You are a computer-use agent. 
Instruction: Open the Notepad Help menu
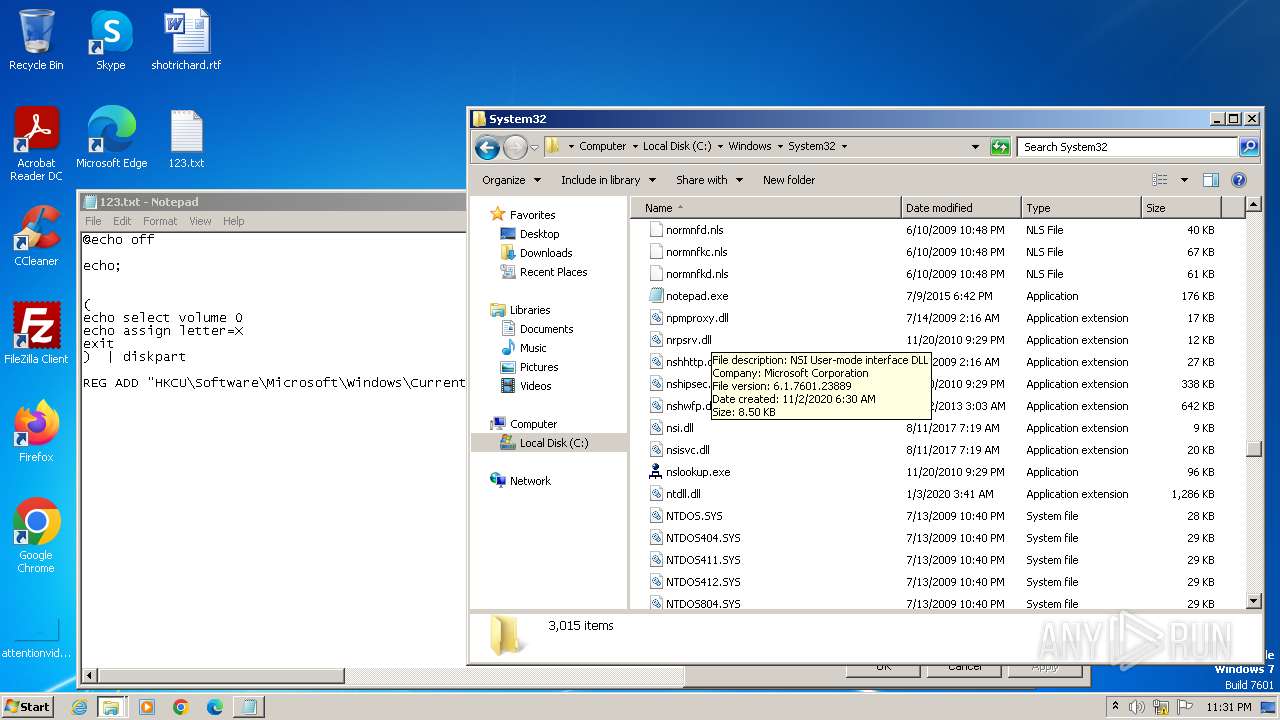(x=233, y=221)
